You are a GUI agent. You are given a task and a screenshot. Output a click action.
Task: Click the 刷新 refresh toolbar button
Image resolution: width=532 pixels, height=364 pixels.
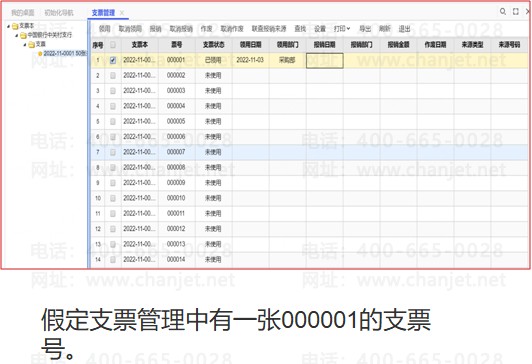point(385,29)
